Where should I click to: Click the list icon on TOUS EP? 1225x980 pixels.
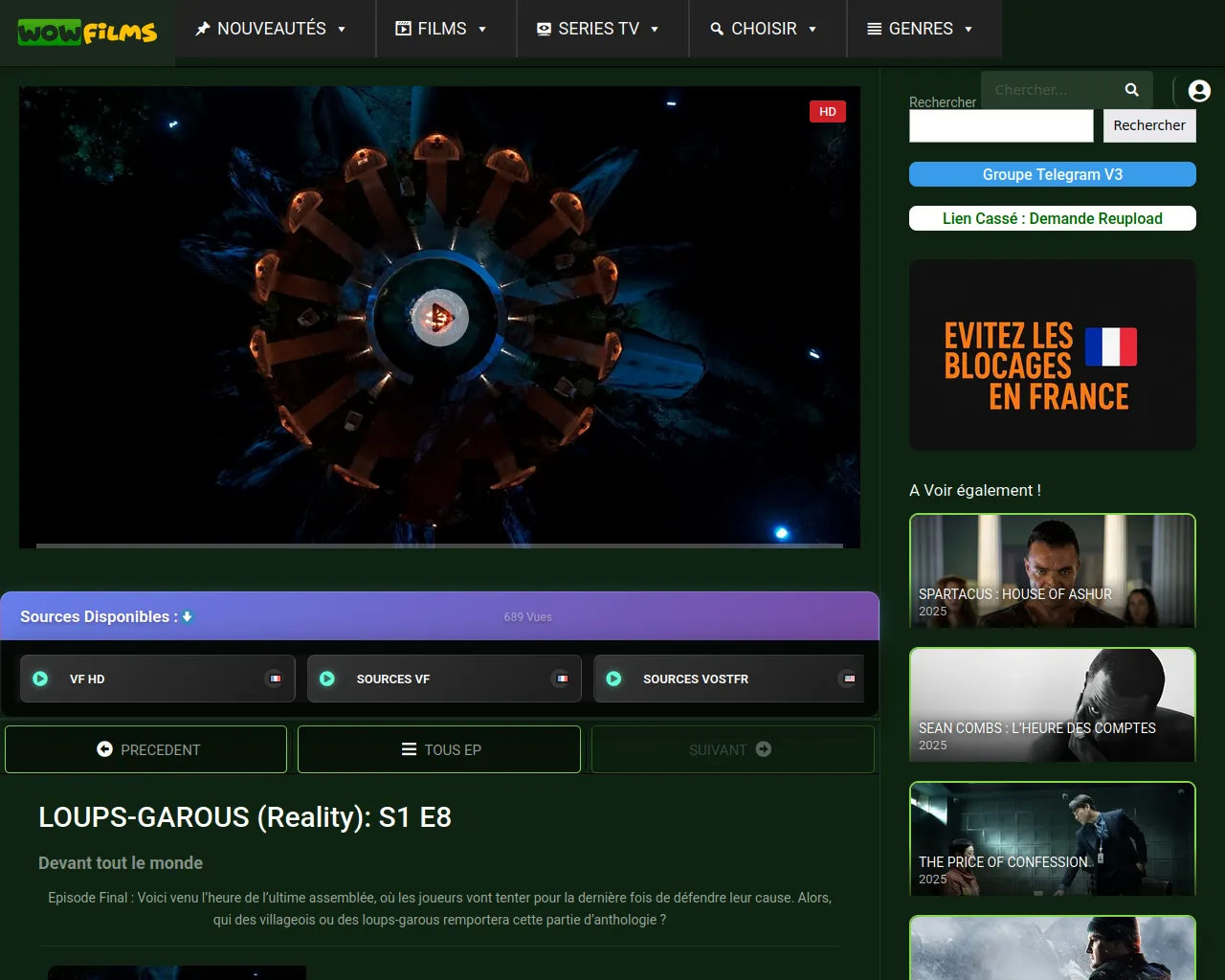tap(409, 749)
